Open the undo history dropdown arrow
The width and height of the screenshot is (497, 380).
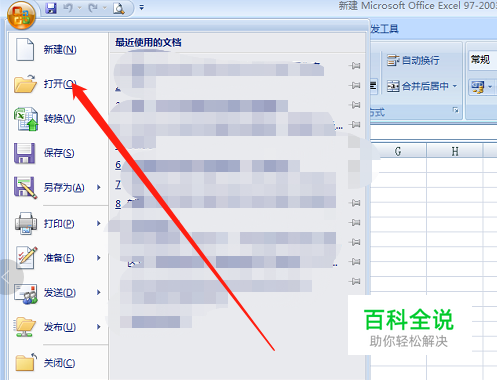(x=79, y=8)
